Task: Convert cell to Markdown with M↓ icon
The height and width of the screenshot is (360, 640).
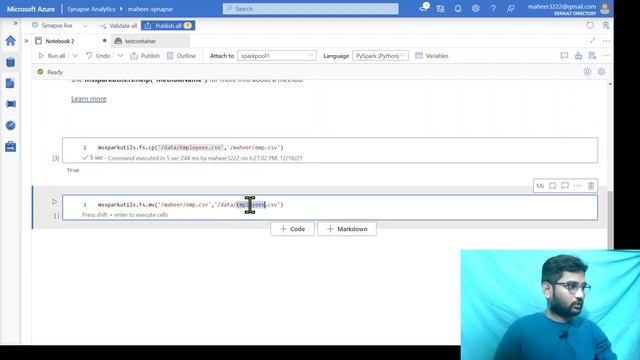Action: 540,186
